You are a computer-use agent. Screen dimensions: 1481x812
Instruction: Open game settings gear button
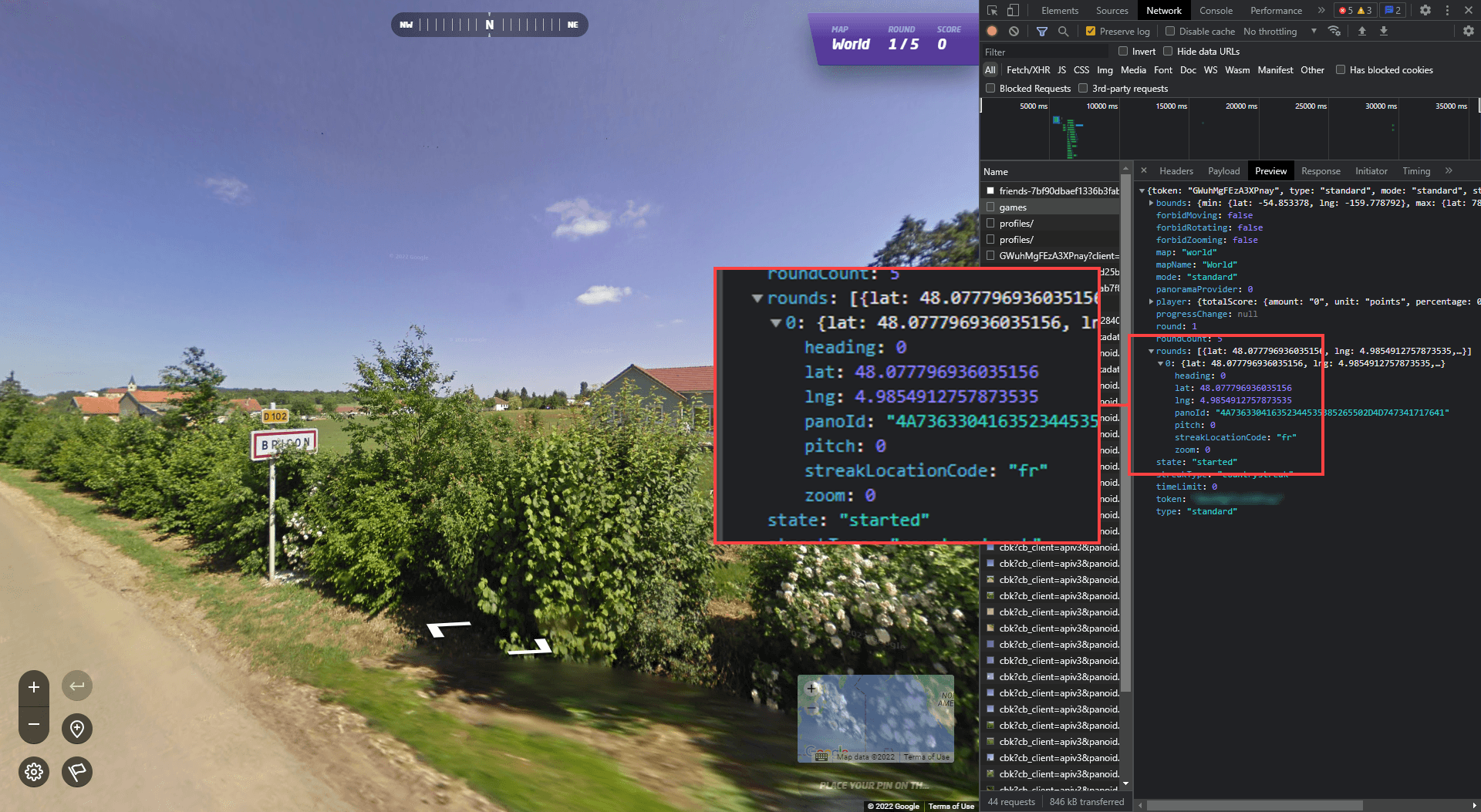pyautogui.click(x=34, y=772)
